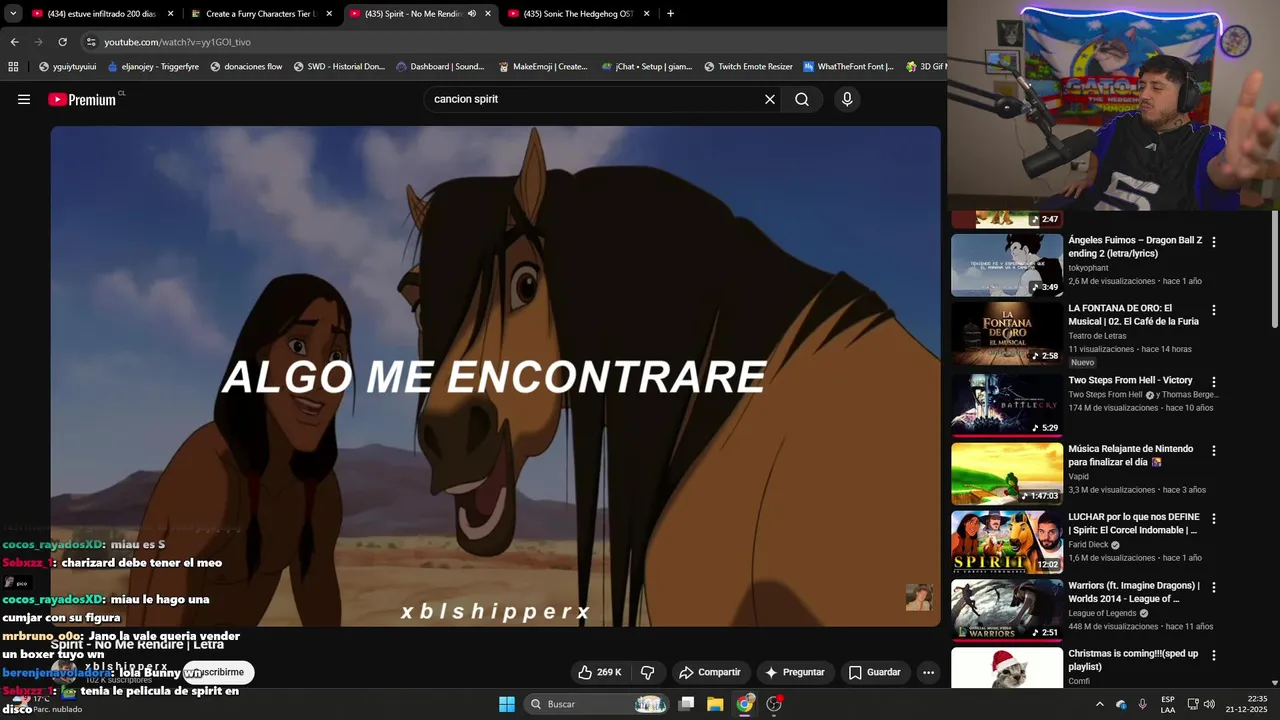Image resolution: width=1280 pixels, height=720 pixels.
Task: Open Ángeles Fuimos Dragon Ball Z thumbnail
Action: (1007, 265)
